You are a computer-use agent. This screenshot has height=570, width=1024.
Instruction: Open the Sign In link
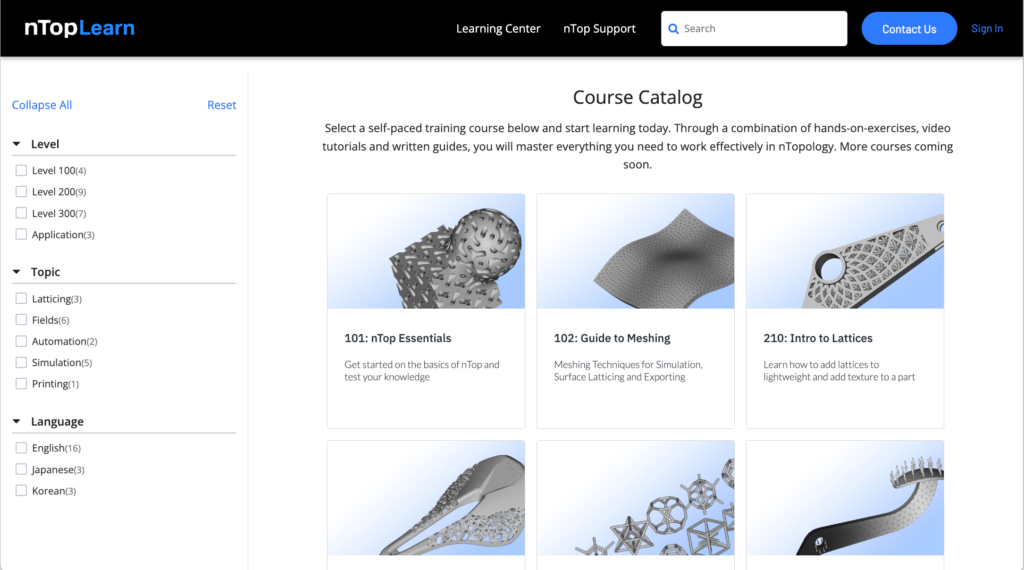987,29
